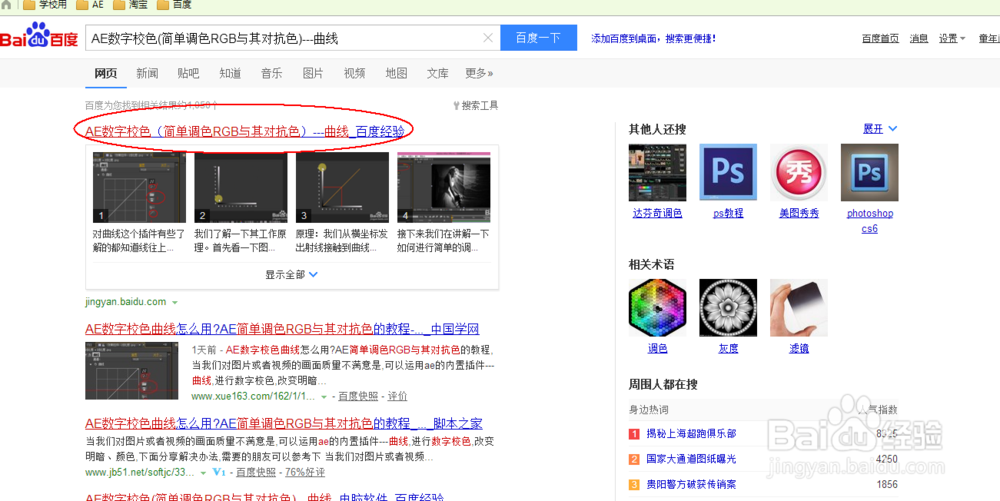Click the 调色 text link

click(657, 349)
